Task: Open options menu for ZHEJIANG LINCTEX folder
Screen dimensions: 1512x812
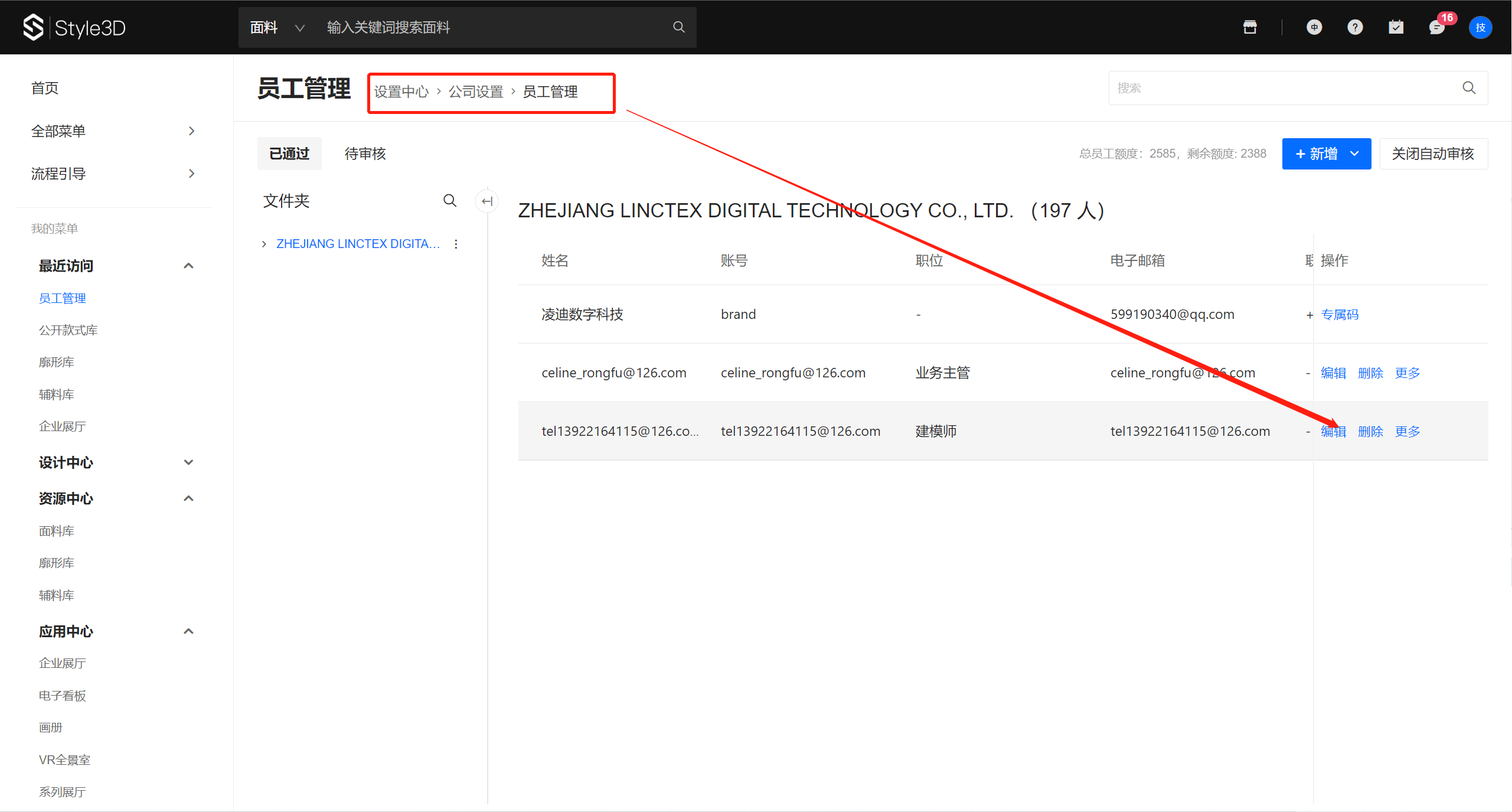Action: pyautogui.click(x=456, y=244)
